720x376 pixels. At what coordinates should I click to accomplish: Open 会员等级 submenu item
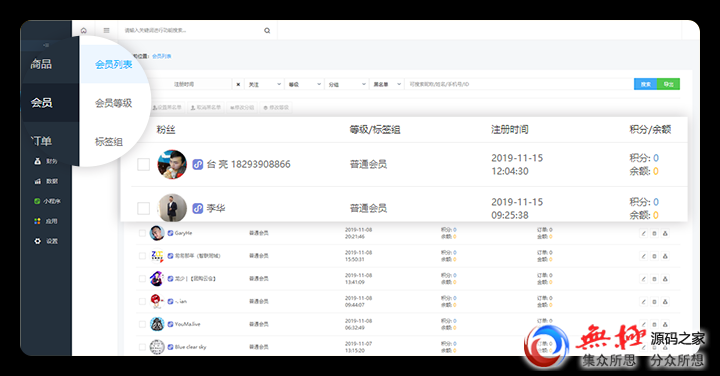[113, 103]
